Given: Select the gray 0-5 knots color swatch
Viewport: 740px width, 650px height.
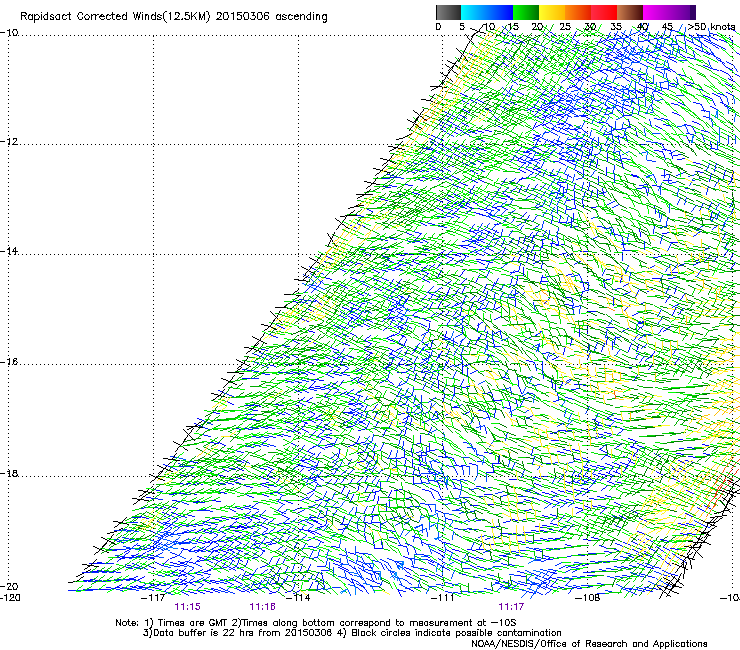Looking at the screenshot, I should coord(448,12).
